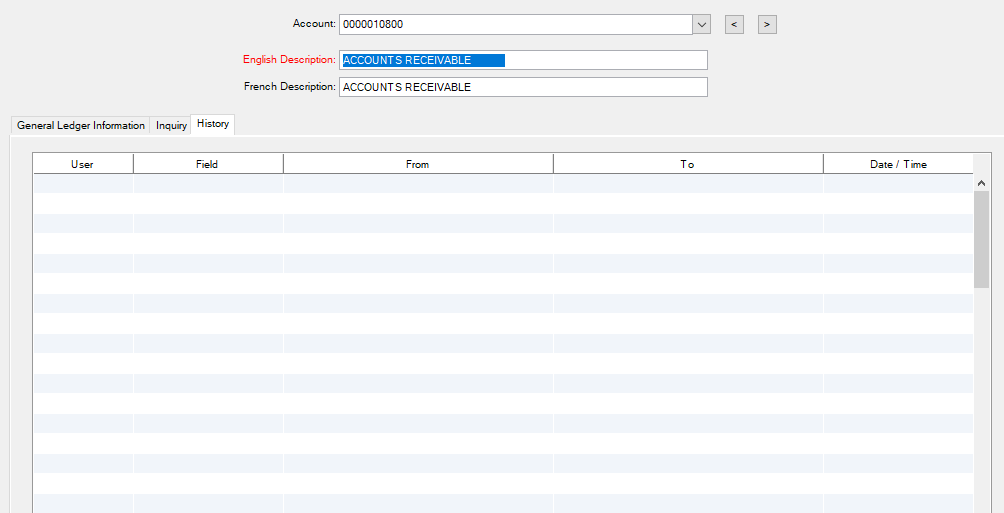Open the Inquiry tab
This screenshot has width=1004, height=513.
[171, 126]
